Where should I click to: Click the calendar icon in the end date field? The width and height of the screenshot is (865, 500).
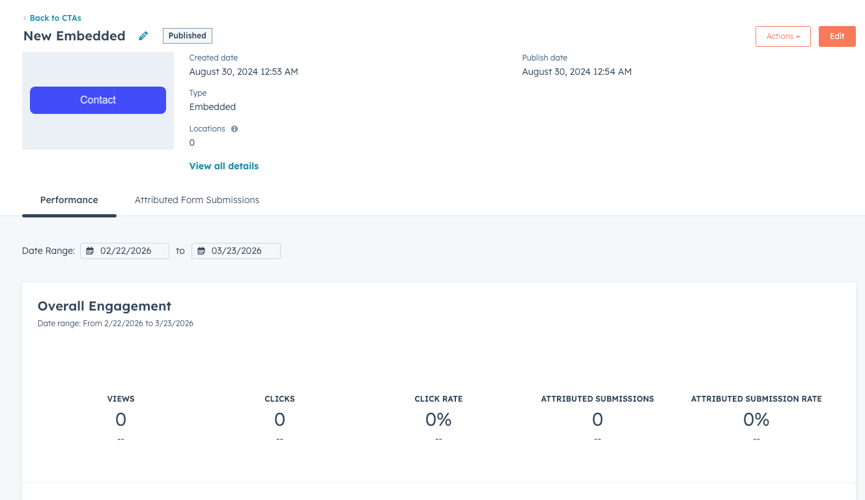201,251
